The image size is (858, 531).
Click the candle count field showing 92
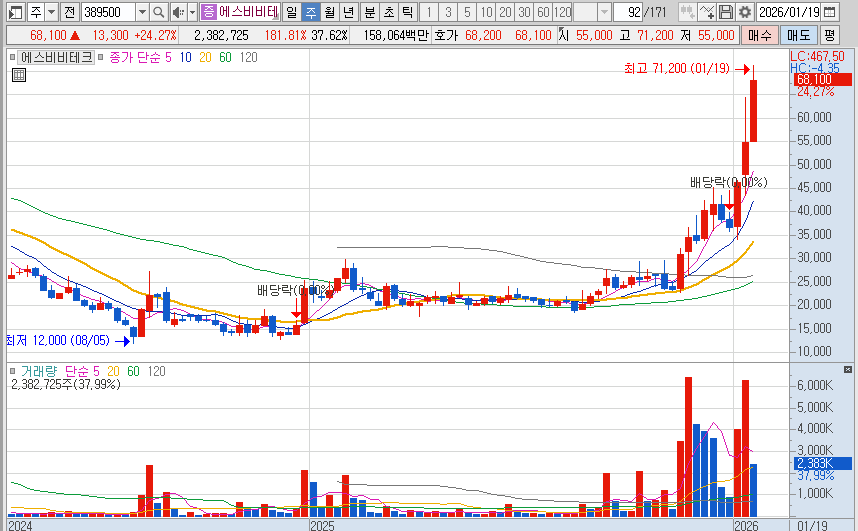coord(628,11)
